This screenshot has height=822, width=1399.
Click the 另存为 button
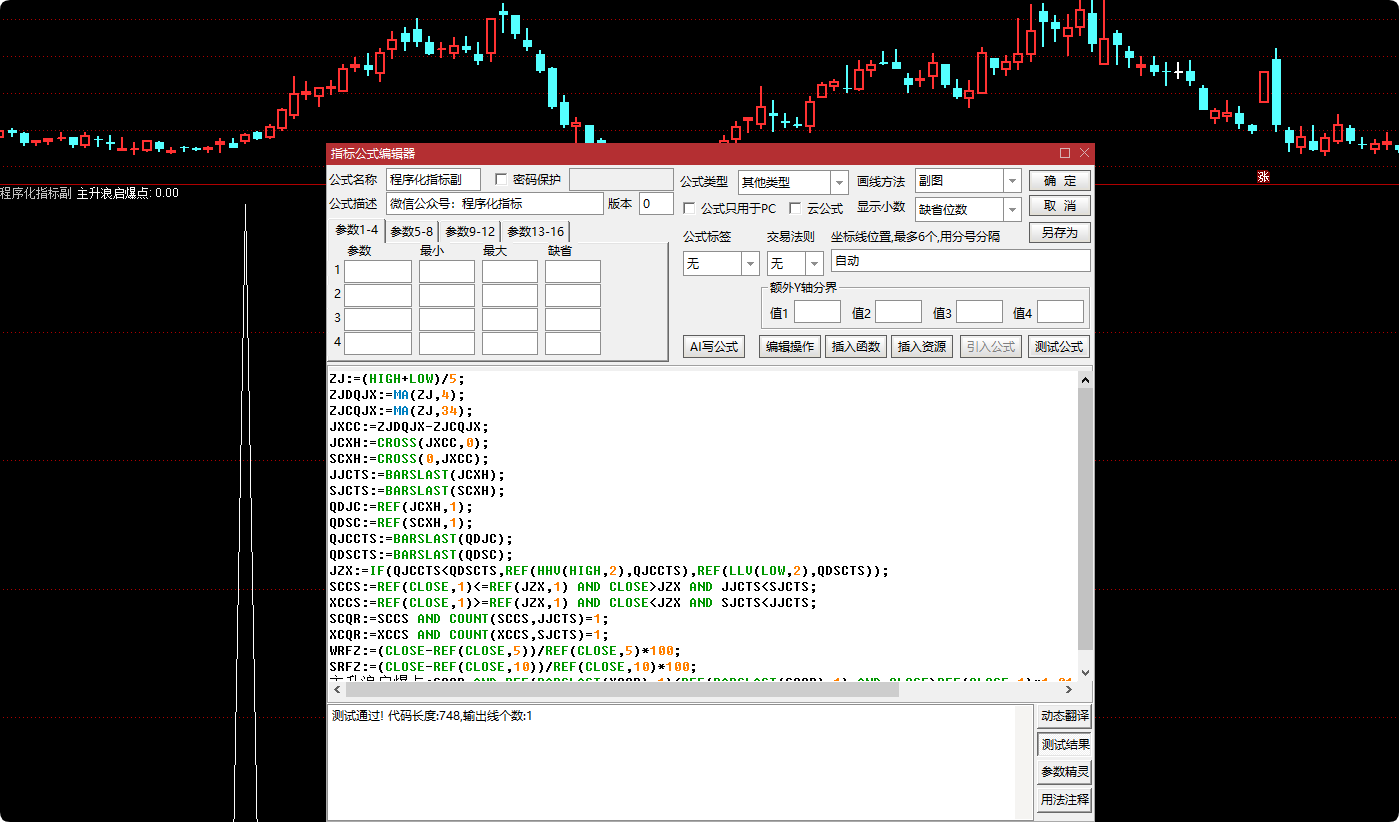tap(1059, 232)
